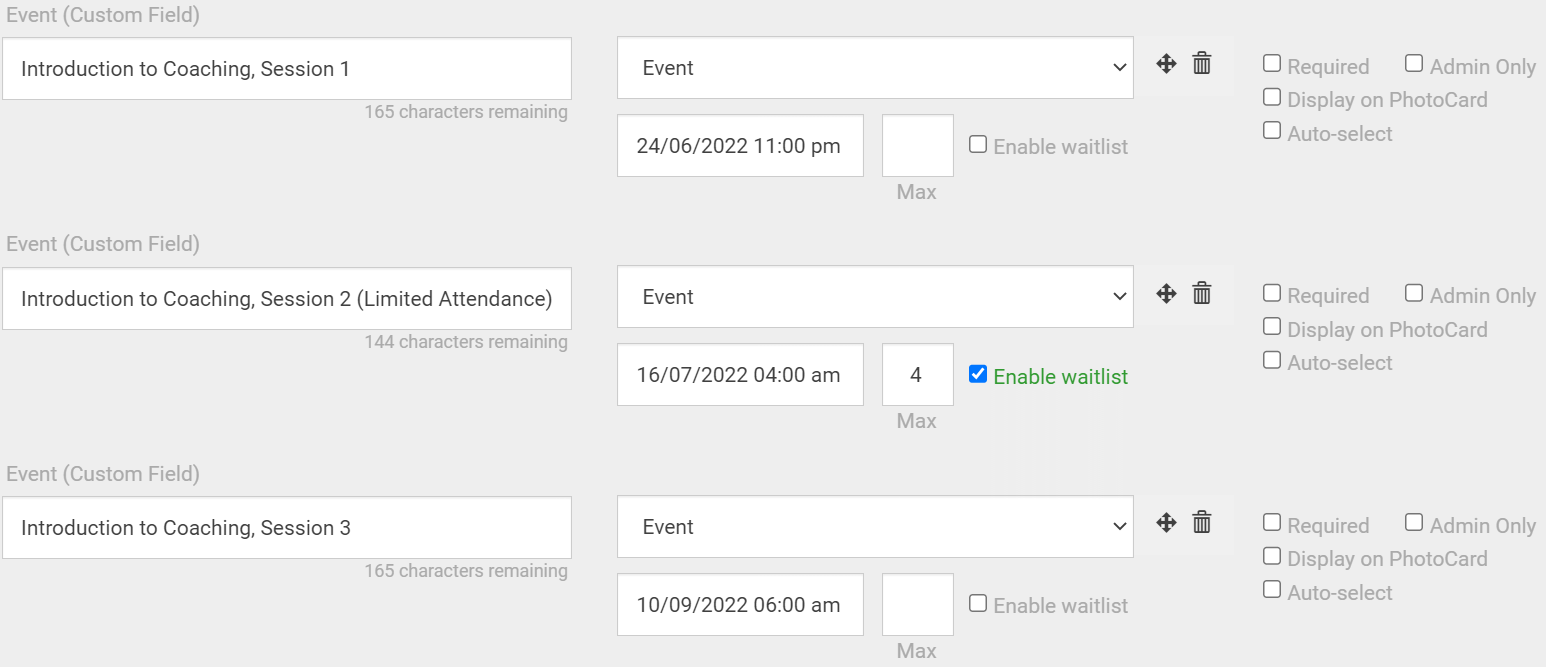Click the Introduction to Coaching, Session 3 name field
Image resolution: width=1546 pixels, height=667 pixels.
click(x=287, y=528)
